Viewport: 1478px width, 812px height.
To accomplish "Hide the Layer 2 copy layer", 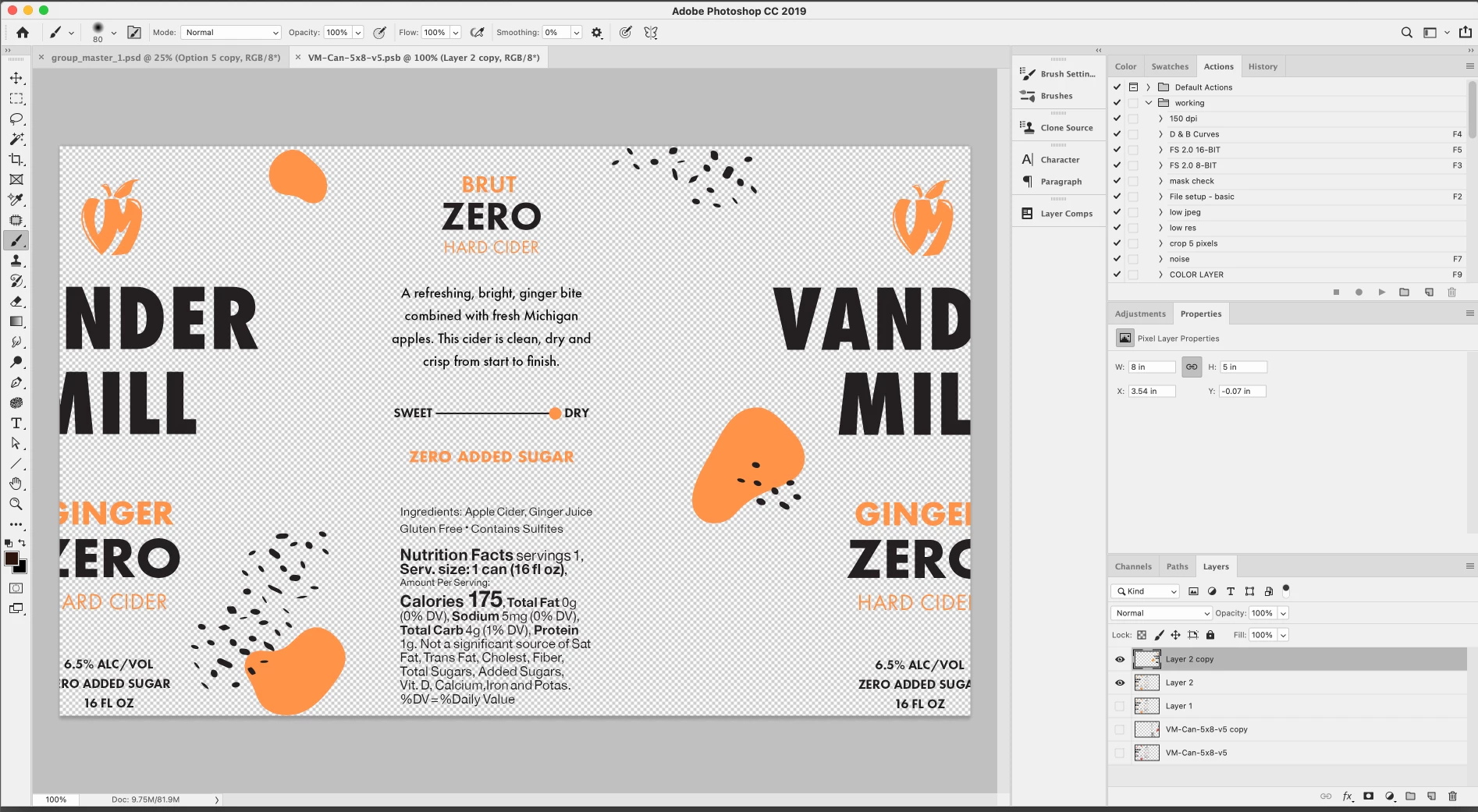I will coord(1120,659).
